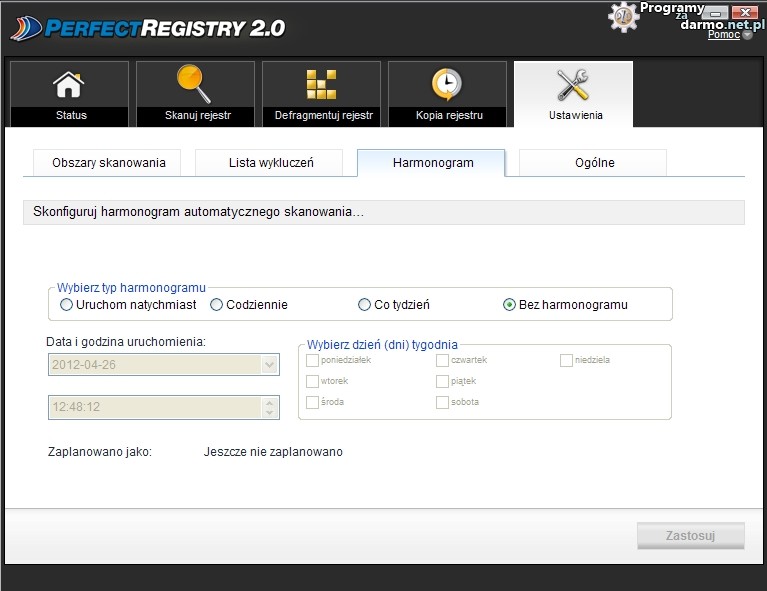Screen dimensions: 767x591
Task: Click the Skanuj rejestr magnifier icon
Action: pos(195,85)
